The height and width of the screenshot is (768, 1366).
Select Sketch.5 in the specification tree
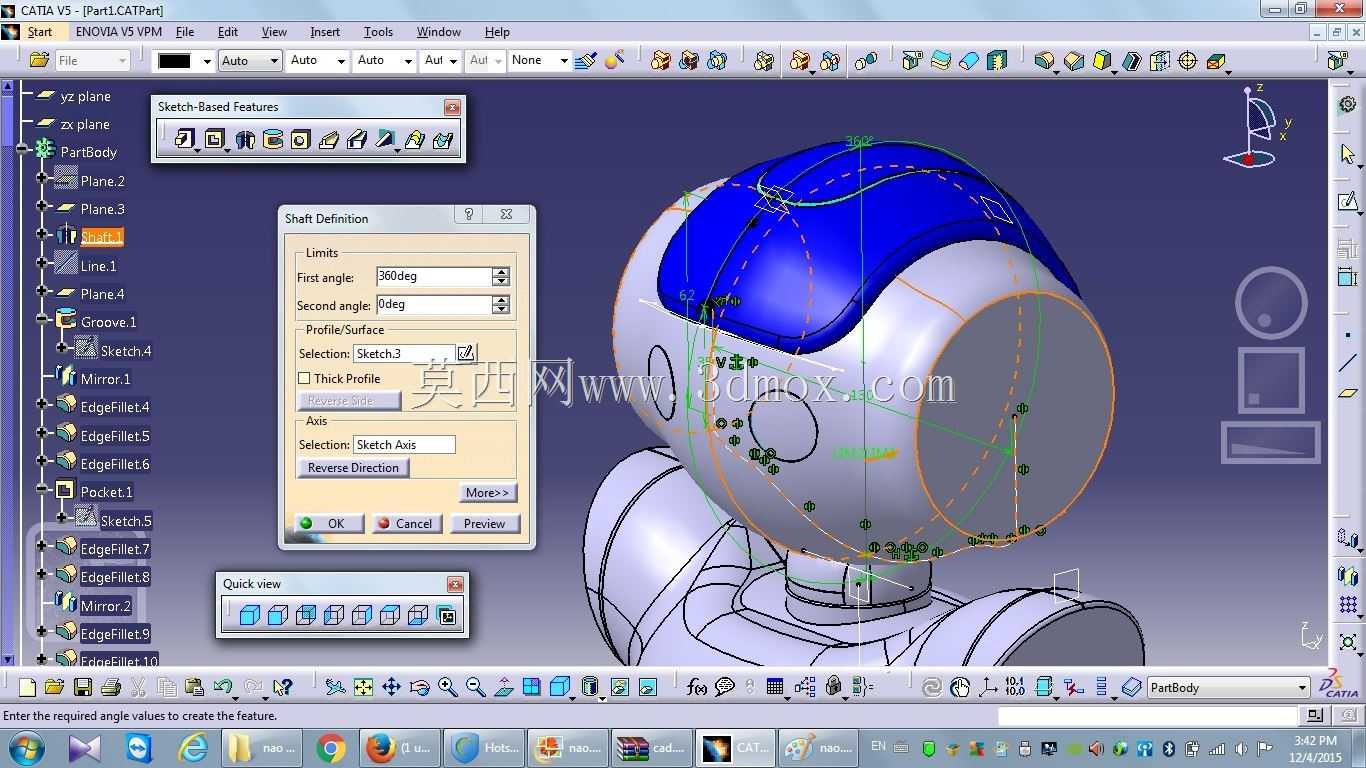[126, 521]
